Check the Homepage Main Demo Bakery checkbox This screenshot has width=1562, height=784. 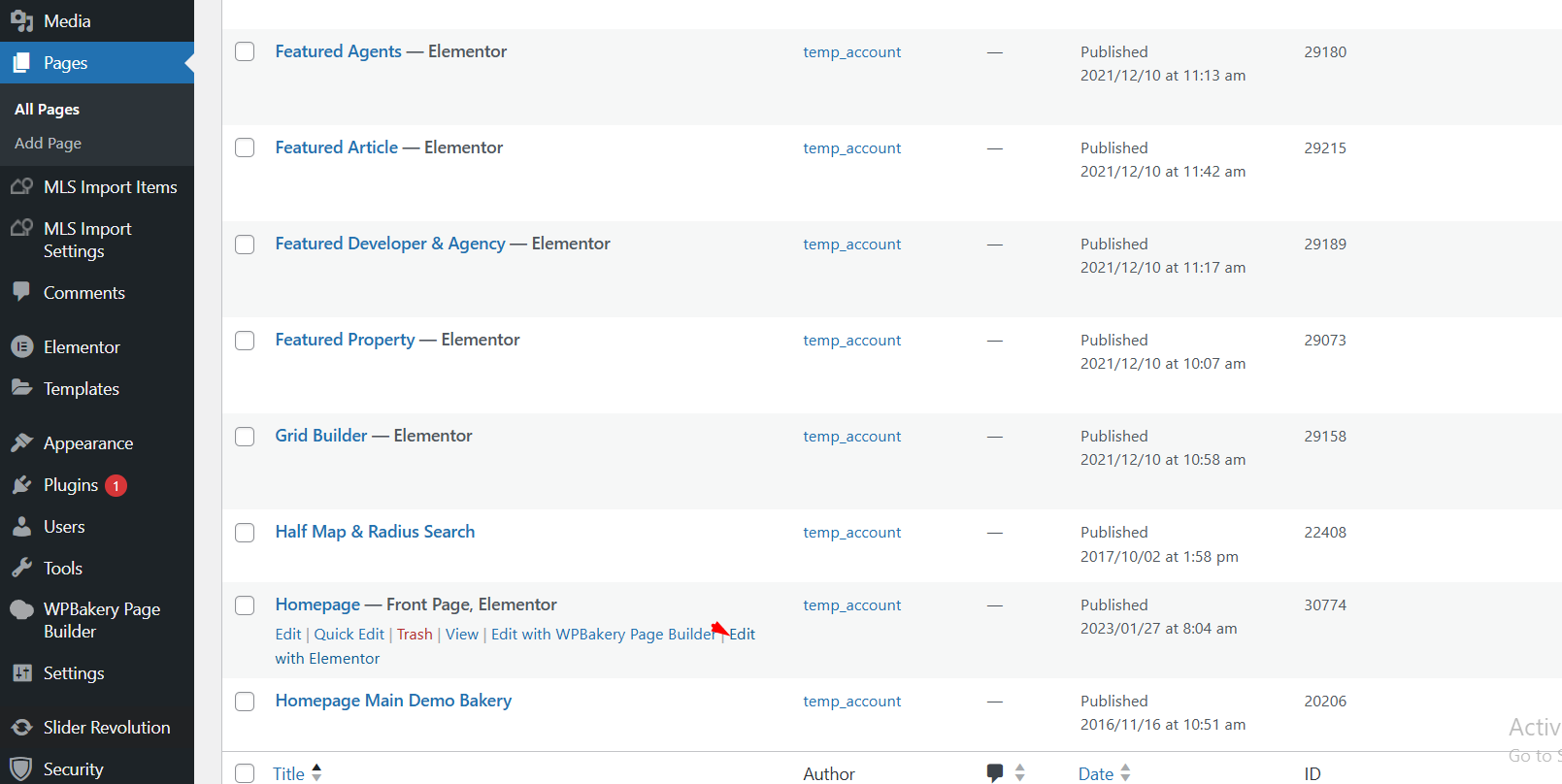(245, 701)
